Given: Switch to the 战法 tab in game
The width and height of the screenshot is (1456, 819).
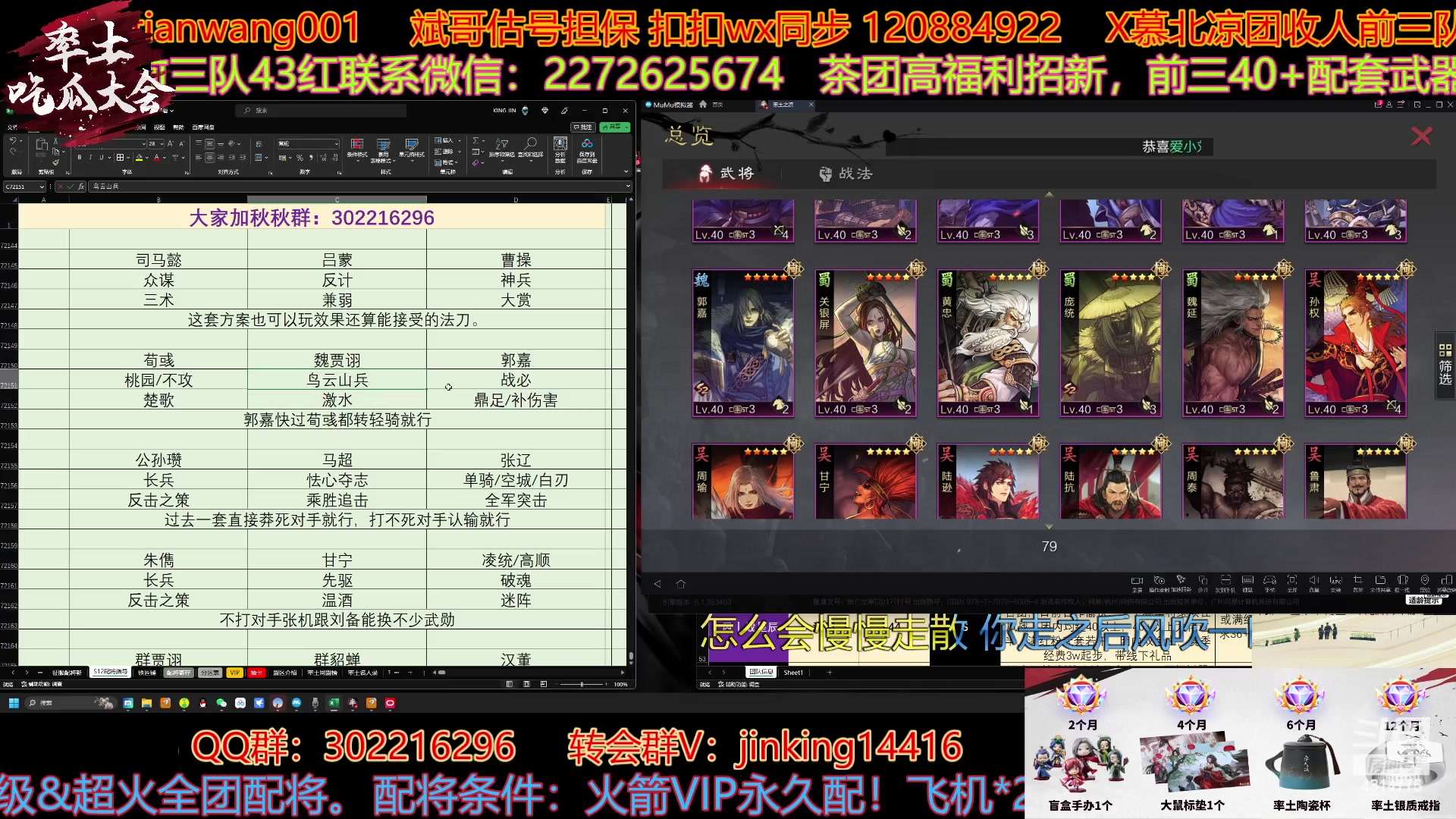Looking at the screenshot, I should tap(846, 174).
